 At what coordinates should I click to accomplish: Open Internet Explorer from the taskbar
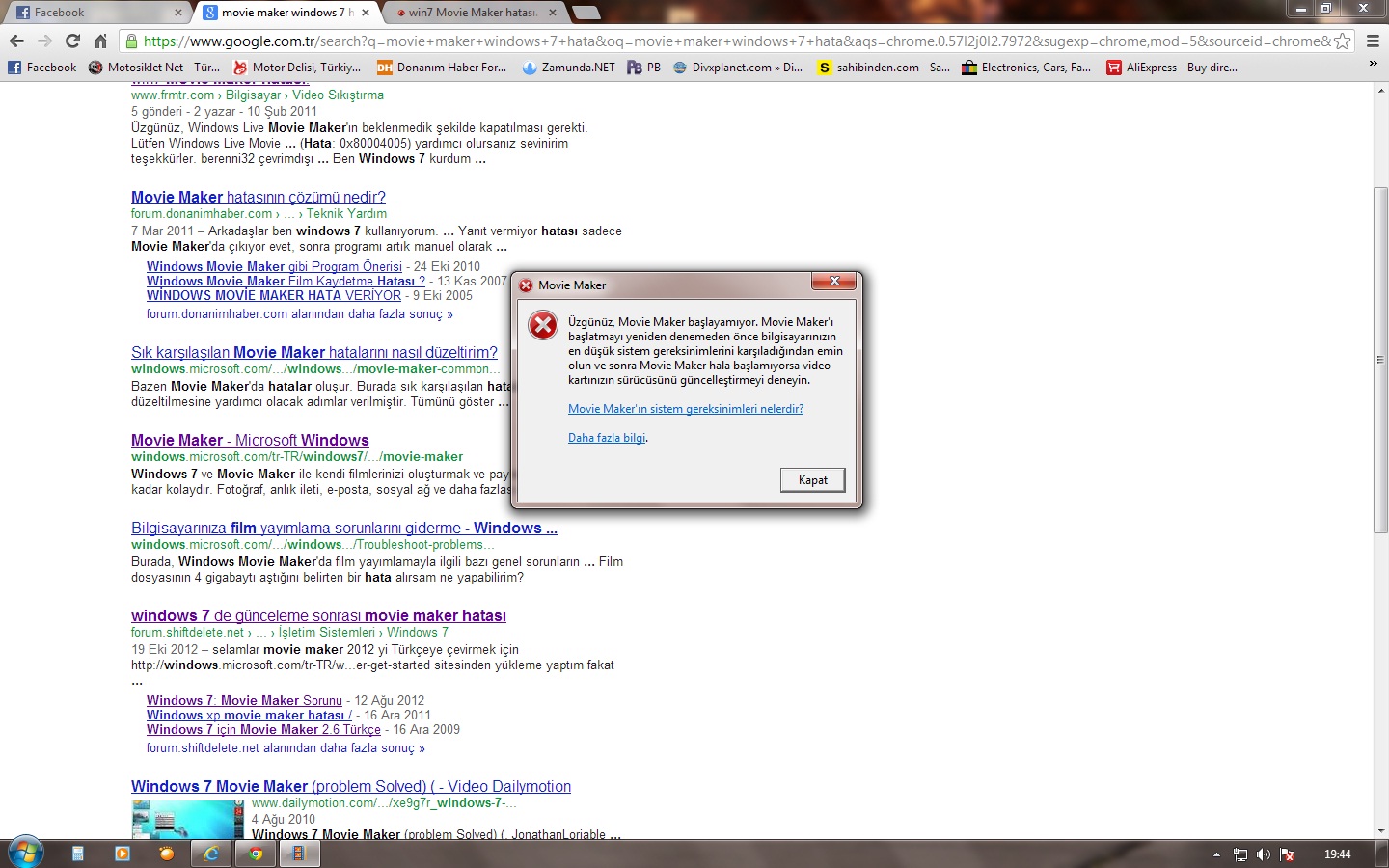point(211,854)
